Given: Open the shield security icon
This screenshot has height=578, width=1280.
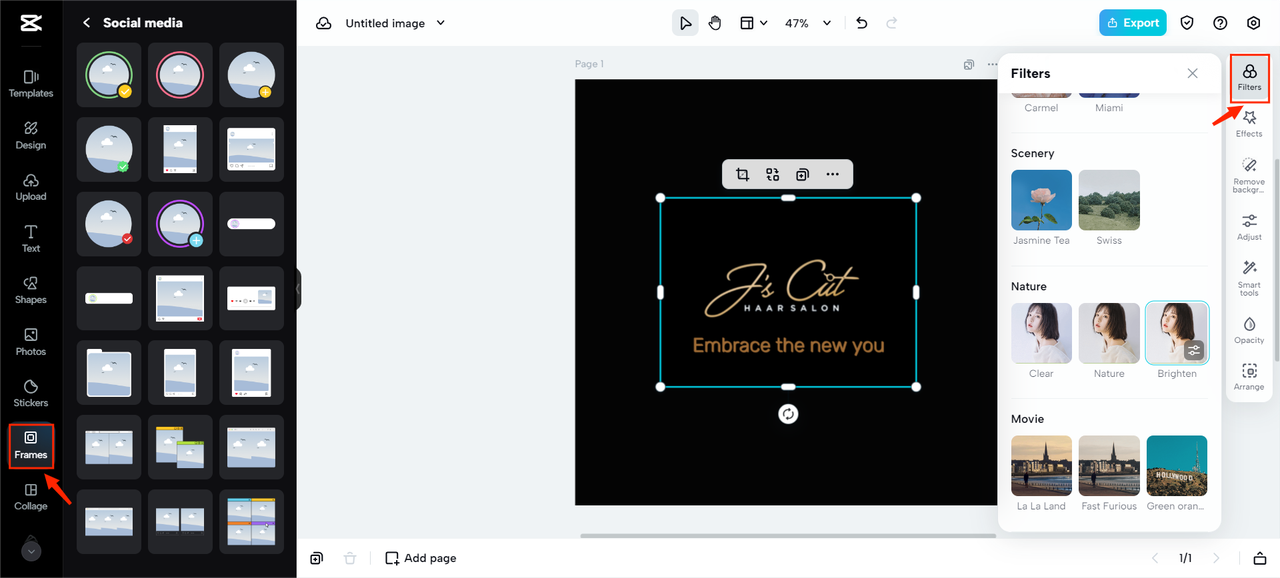Looking at the screenshot, I should pyautogui.click(x=1187, y=23).
